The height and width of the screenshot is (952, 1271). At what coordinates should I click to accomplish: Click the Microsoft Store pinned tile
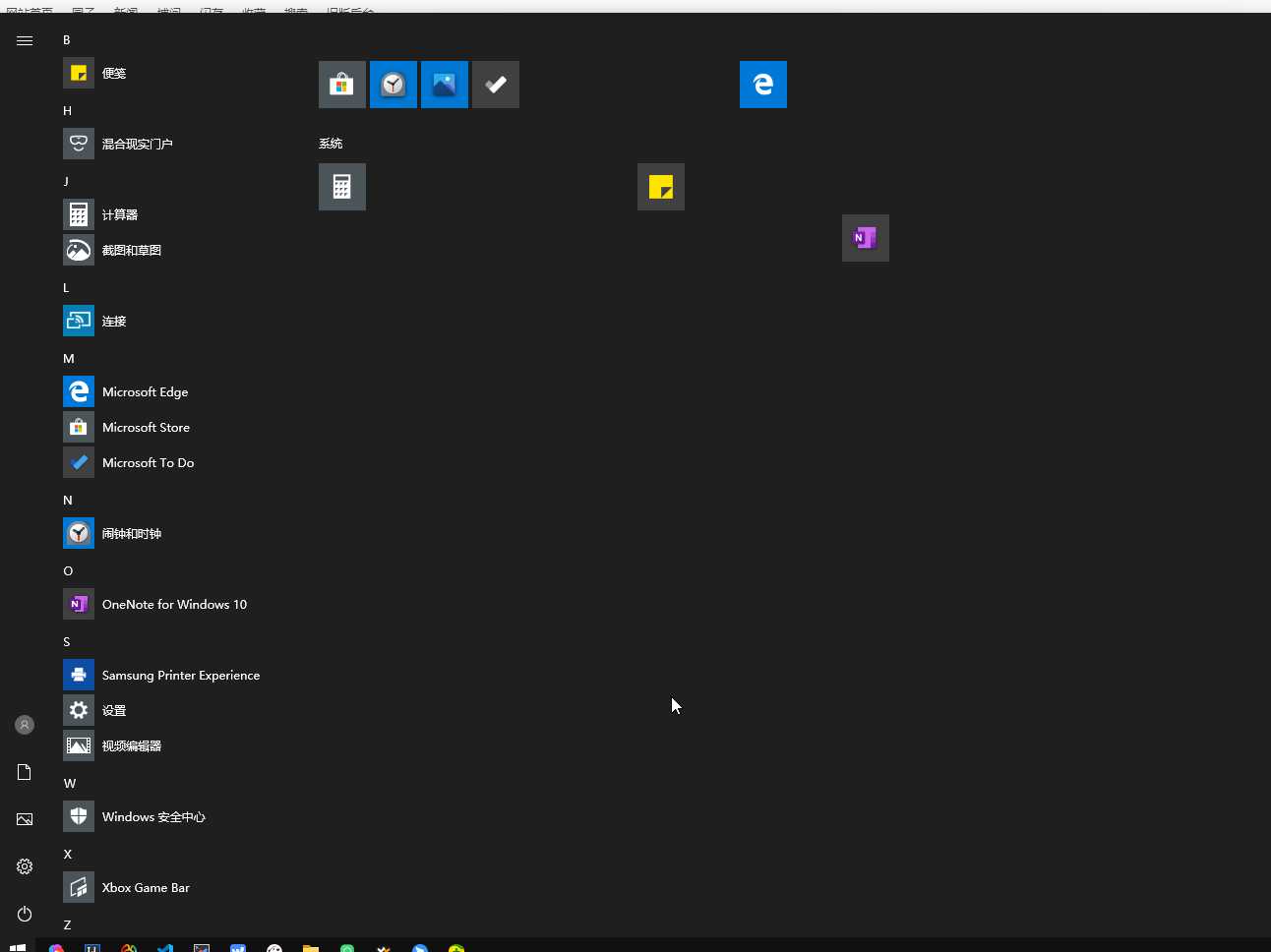pyautogui.click(x=342, y=85)
